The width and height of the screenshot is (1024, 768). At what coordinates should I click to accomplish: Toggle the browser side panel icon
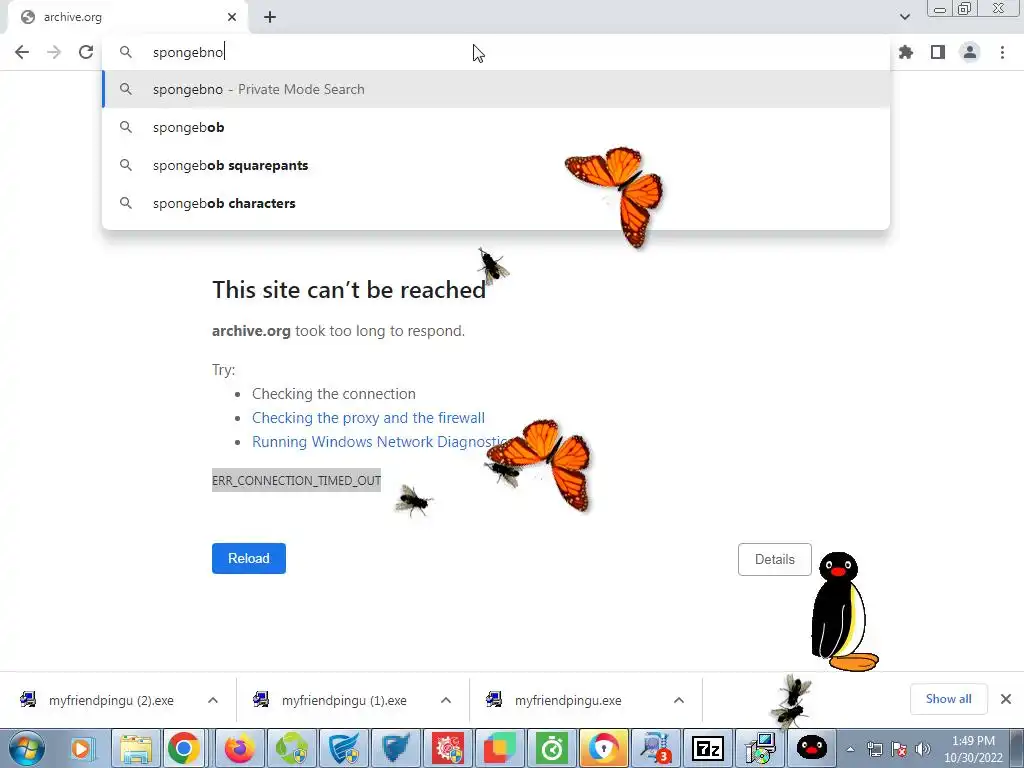(938, 52)
